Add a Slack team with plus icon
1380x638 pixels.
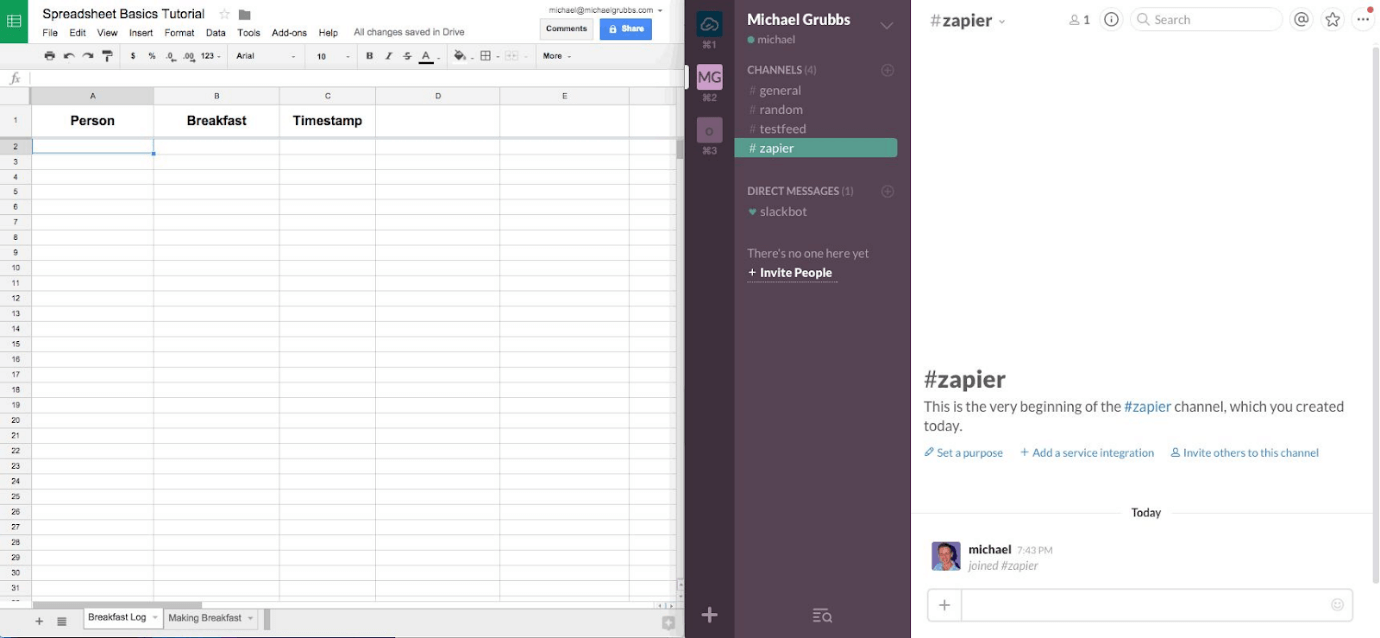click(709, 615)
